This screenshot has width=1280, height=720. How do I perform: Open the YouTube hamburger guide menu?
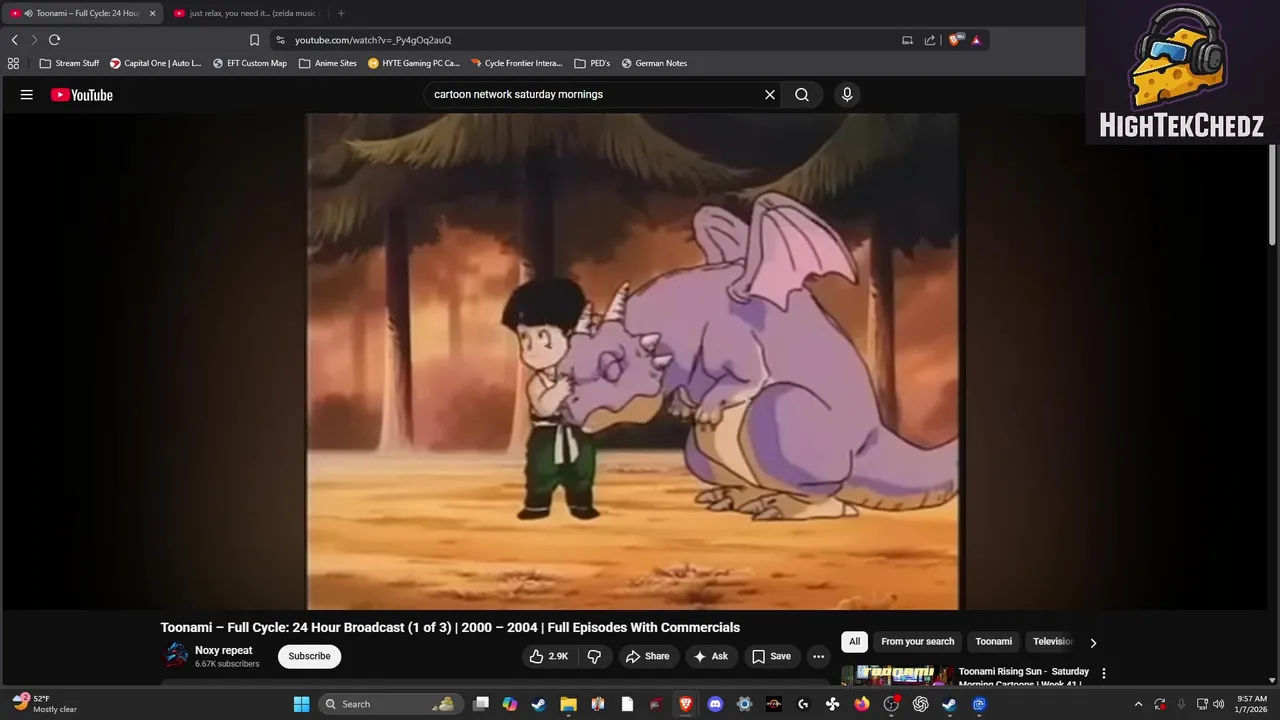coord(27,95)
